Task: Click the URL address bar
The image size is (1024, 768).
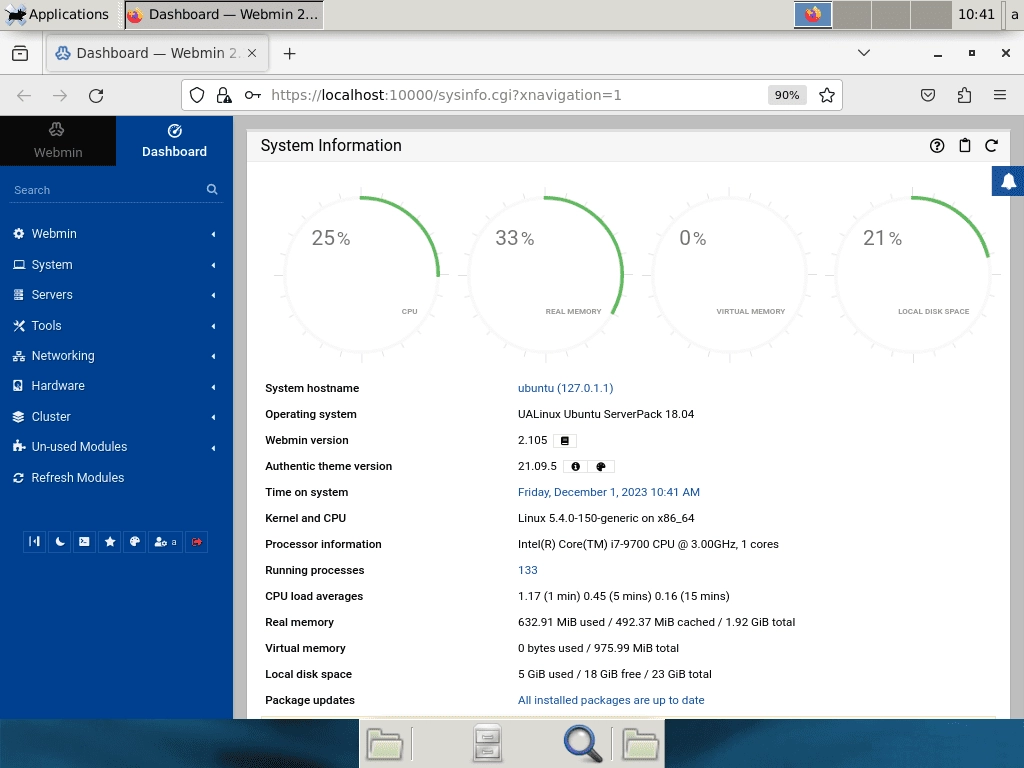Action: [513, 95]
